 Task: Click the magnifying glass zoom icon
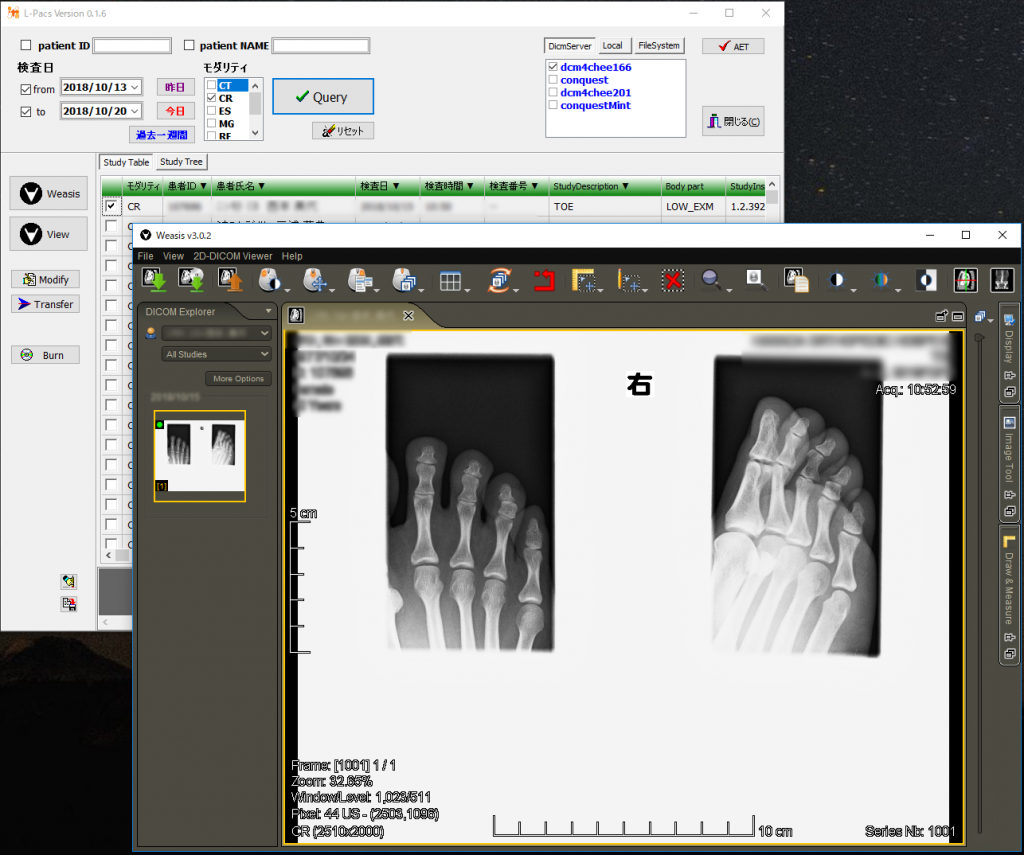711,280
